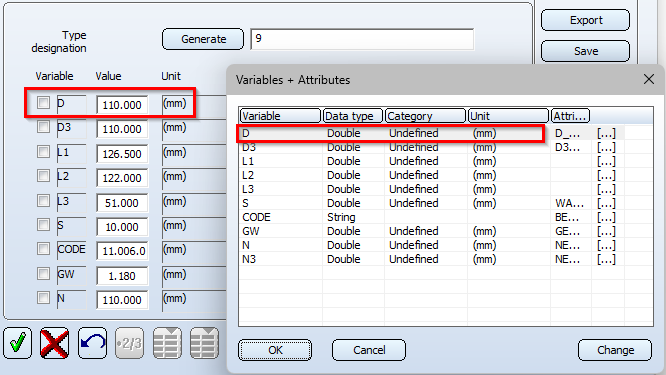Click the Type designation text field
This screenshot has height=375, width=666.
pos(362,39)
